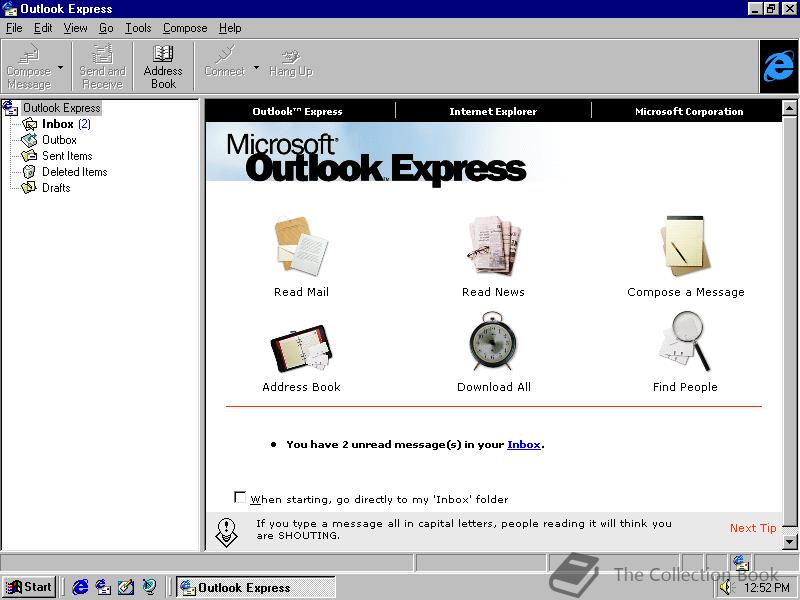Click Next Tip link
The image size is (800, 600).
[753, 528]
